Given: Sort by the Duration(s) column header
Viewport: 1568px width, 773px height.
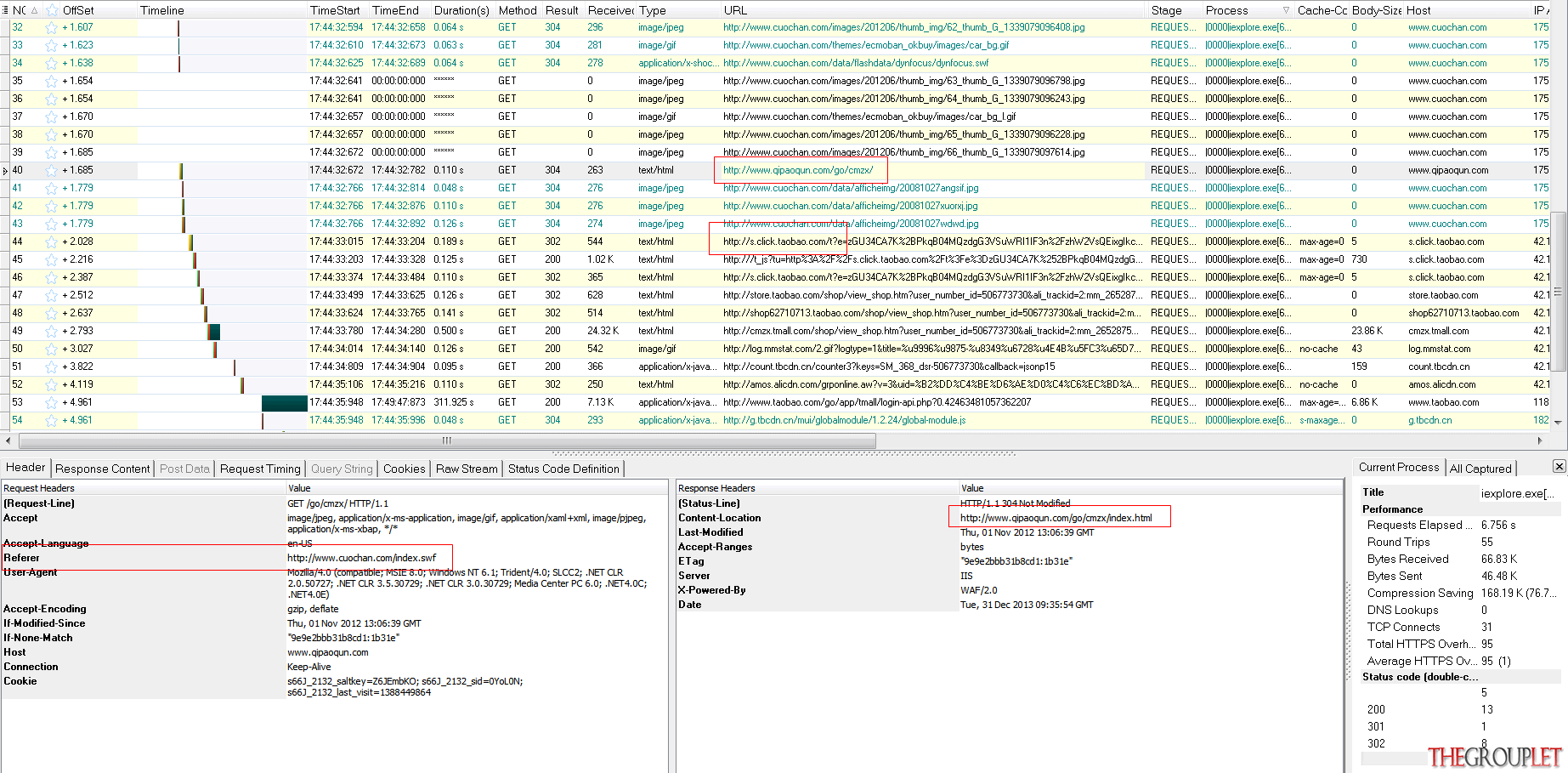Looking at the screenshot, I should click(461, 10).
